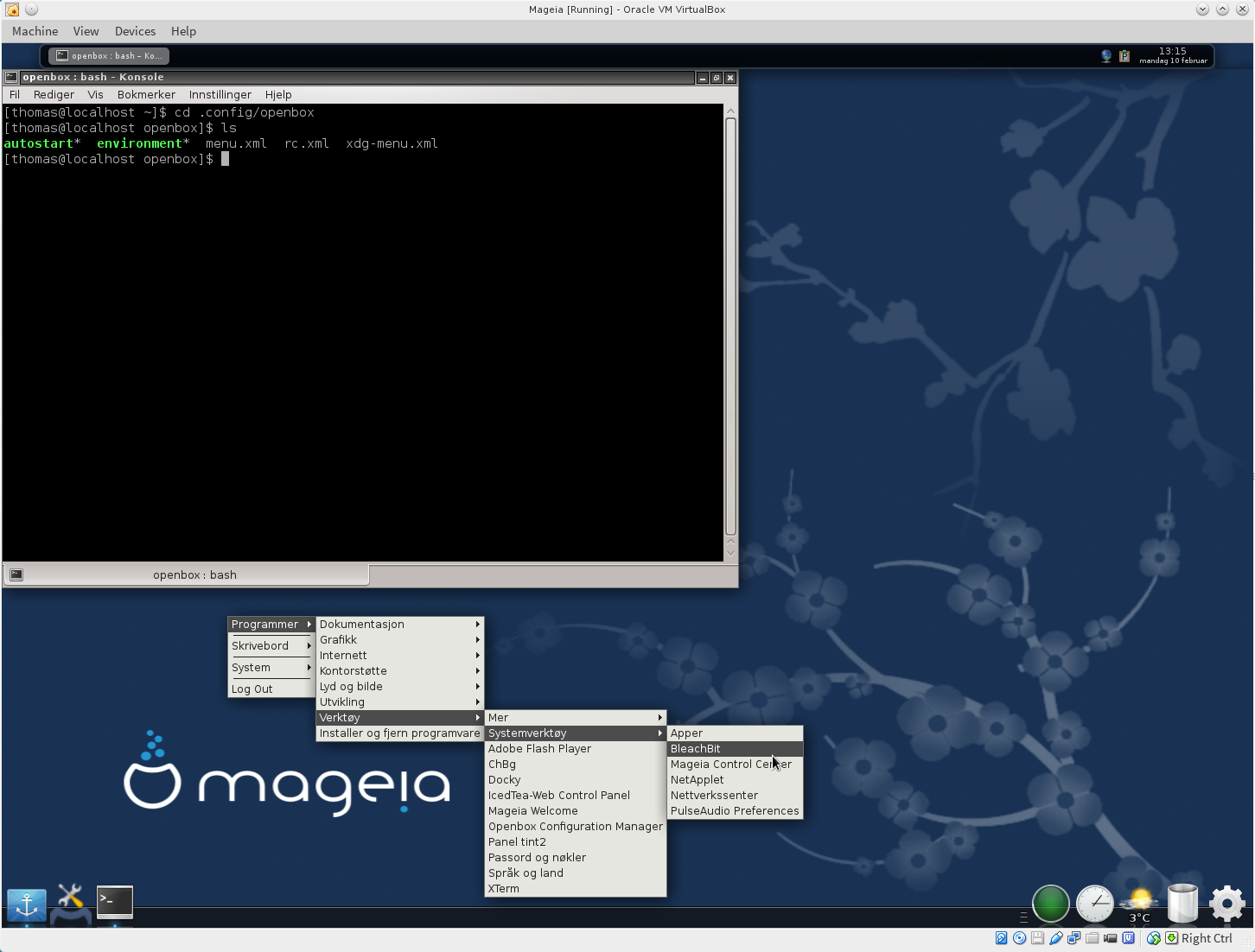Open the Hjelp menu in Konsole
The width and height of the screenshot is (1255, 952).
(x=278, y=94)
